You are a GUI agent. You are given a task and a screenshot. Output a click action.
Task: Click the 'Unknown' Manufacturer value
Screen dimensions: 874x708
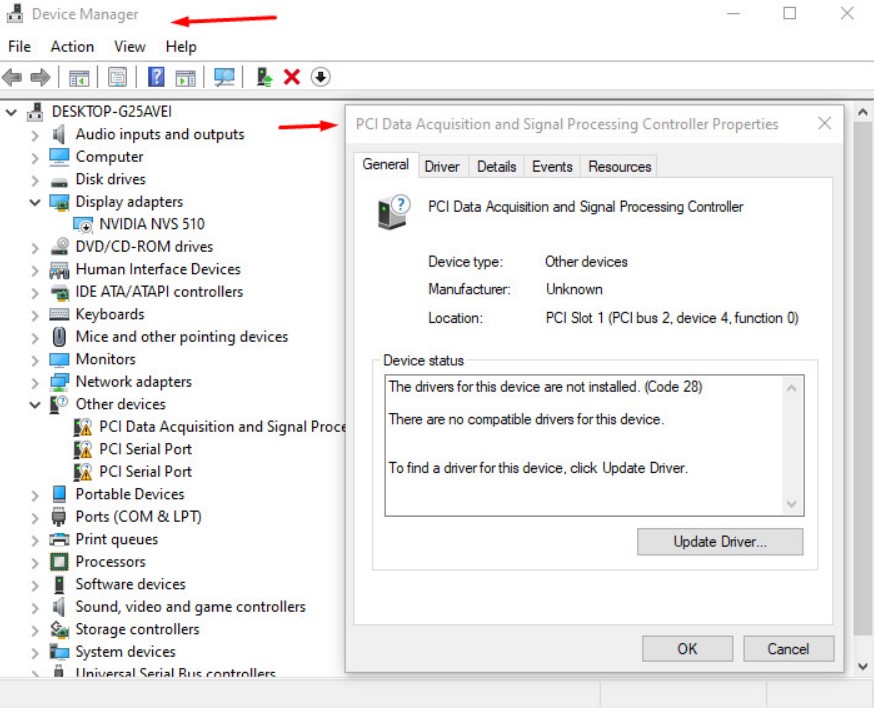coord(574,289)
